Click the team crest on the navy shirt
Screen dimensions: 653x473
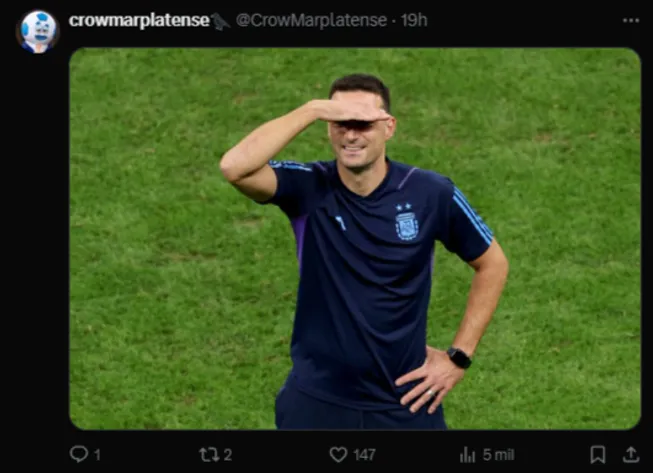406,225
